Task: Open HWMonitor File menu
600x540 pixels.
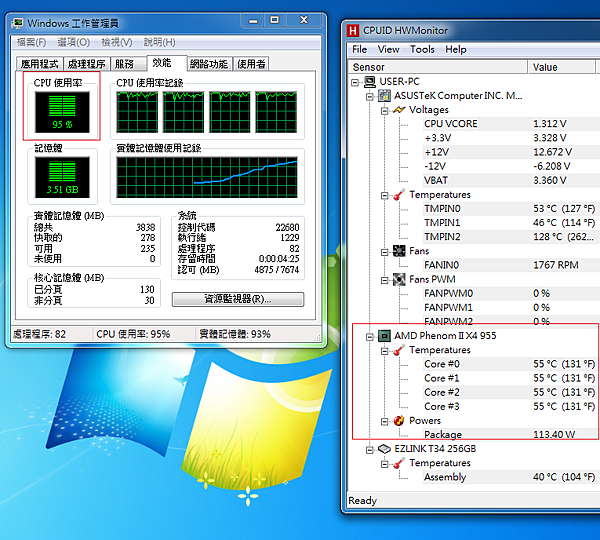Action: coord(359,49)
